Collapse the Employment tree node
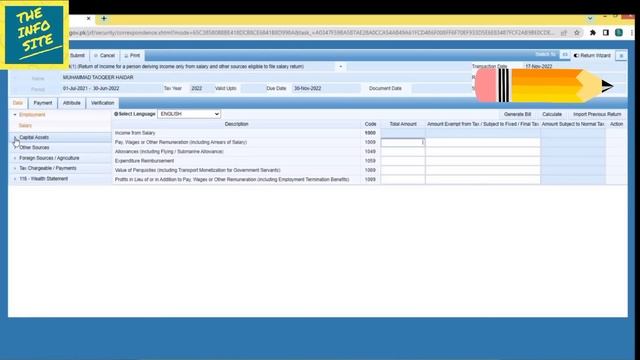Viewport: 640px width, 360px height. 15,115
